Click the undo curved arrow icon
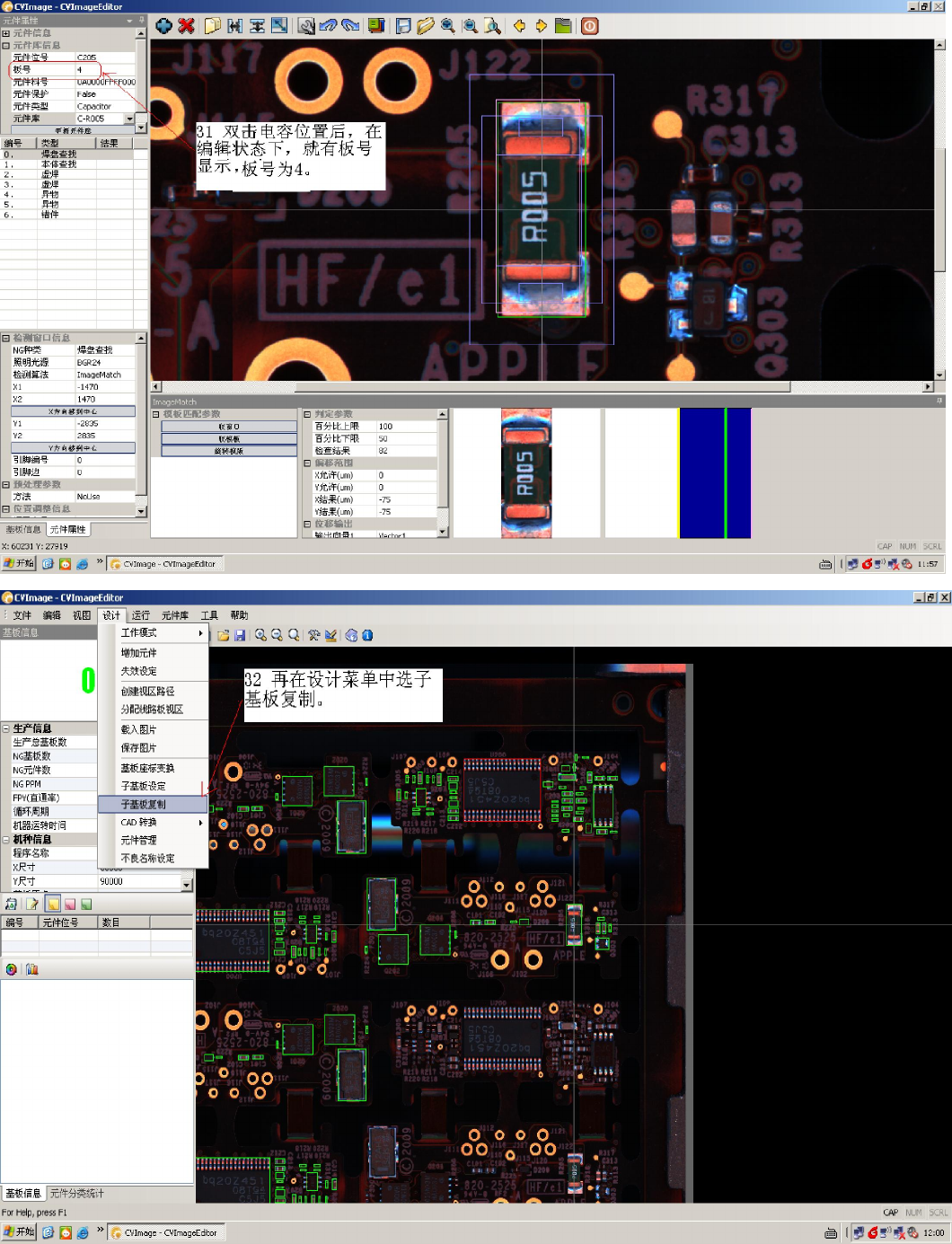The height and width of the screenshot is (1244, 952). click(328, 26)
